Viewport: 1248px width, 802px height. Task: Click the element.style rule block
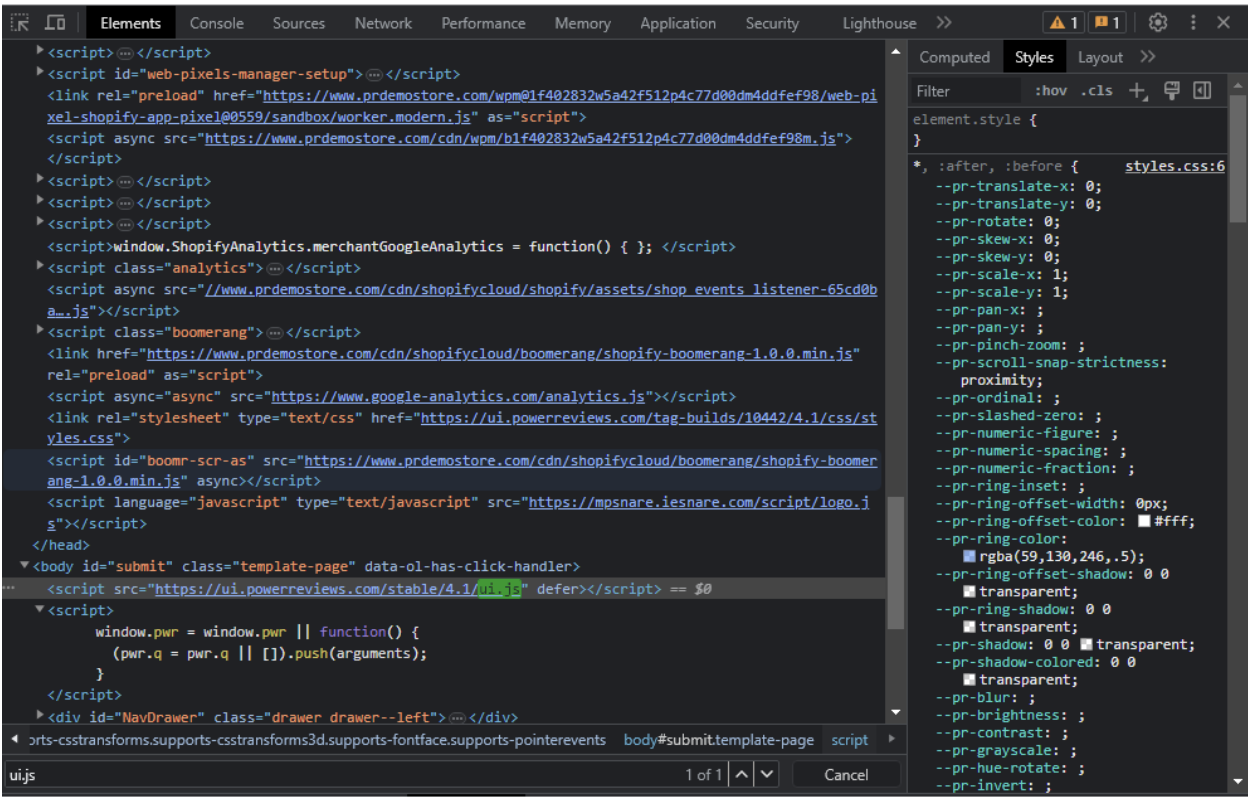pos(1068,129)
